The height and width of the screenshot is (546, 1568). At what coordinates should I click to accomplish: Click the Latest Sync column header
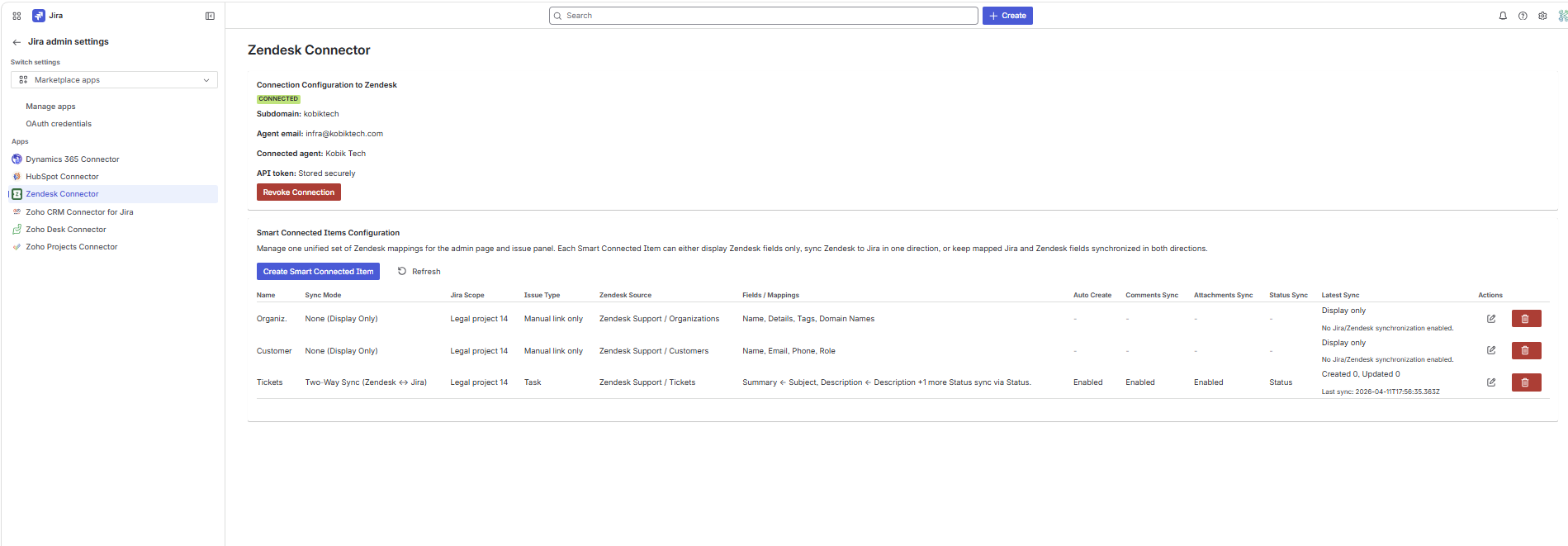[x=1340, y=295]
